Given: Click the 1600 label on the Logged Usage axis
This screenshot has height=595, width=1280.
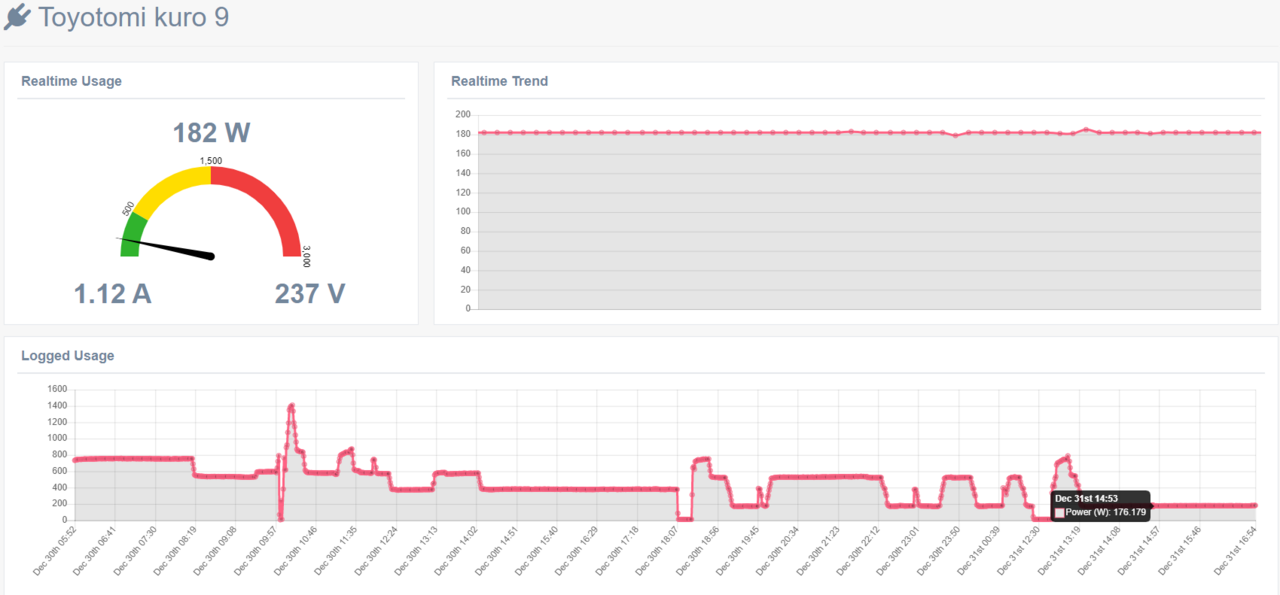Looking at the screenshot, I should (57, 389).
